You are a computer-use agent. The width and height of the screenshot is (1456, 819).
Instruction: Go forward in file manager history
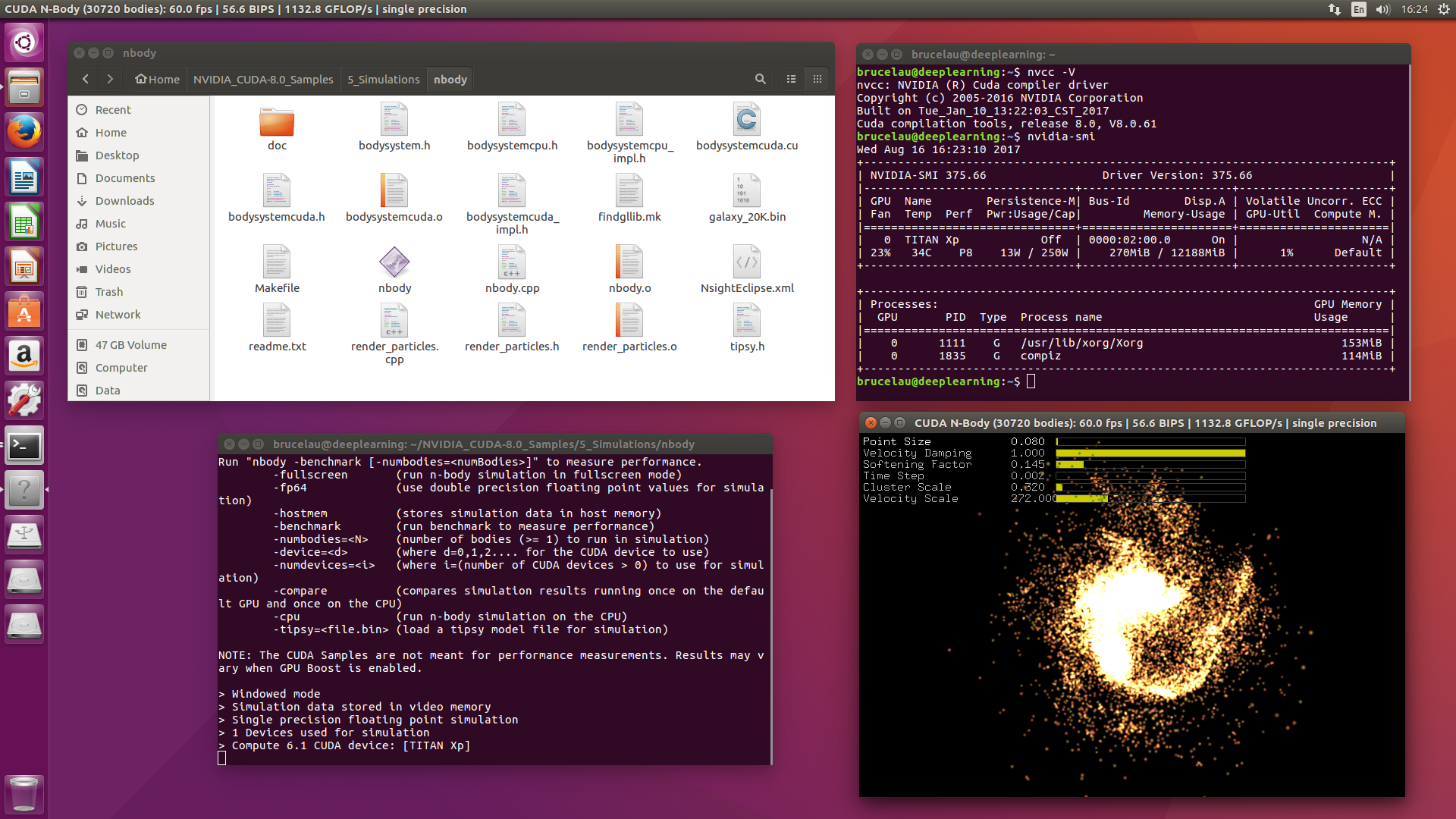(110, 79)
